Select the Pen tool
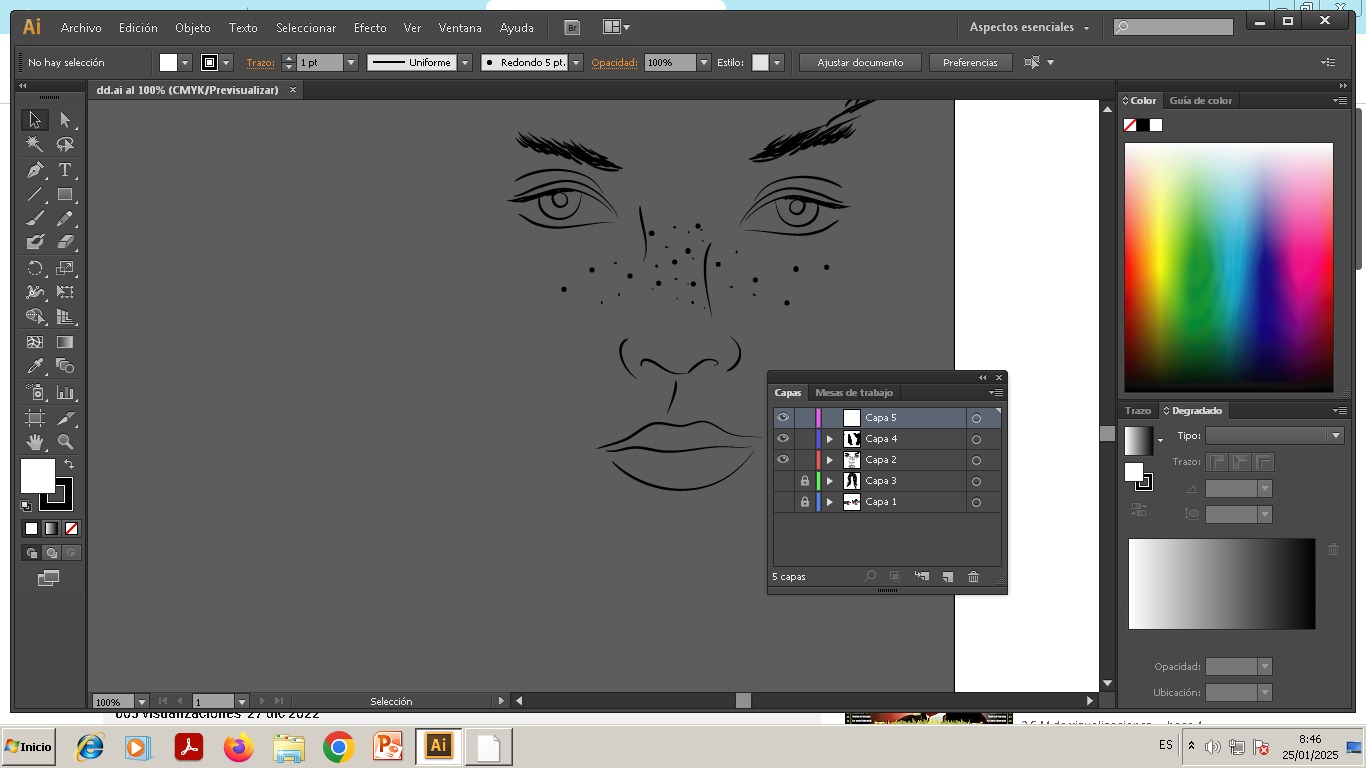Image resolution: width=1366 pixels, height=768 pixels. (x=35, y=170)
